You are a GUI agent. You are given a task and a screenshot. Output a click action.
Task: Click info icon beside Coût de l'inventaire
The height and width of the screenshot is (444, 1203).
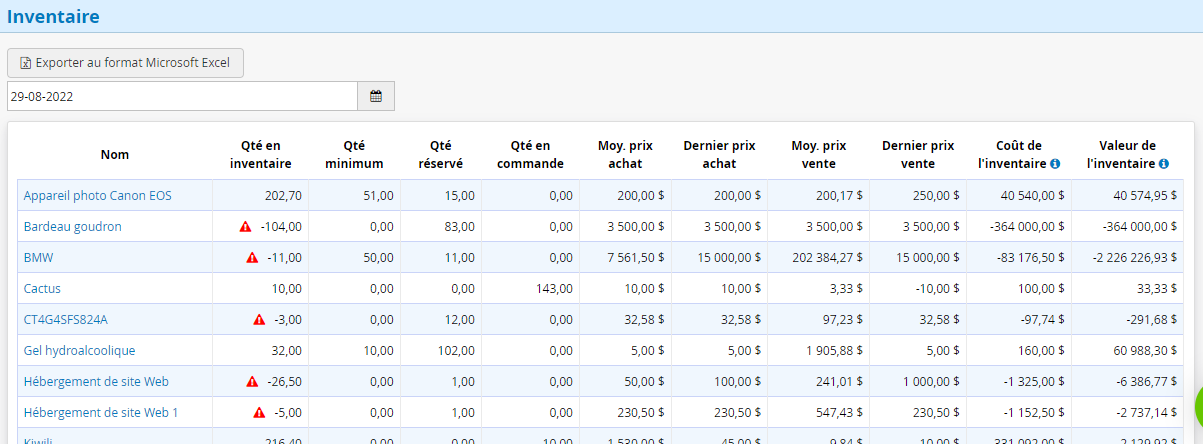(1055, 164)
